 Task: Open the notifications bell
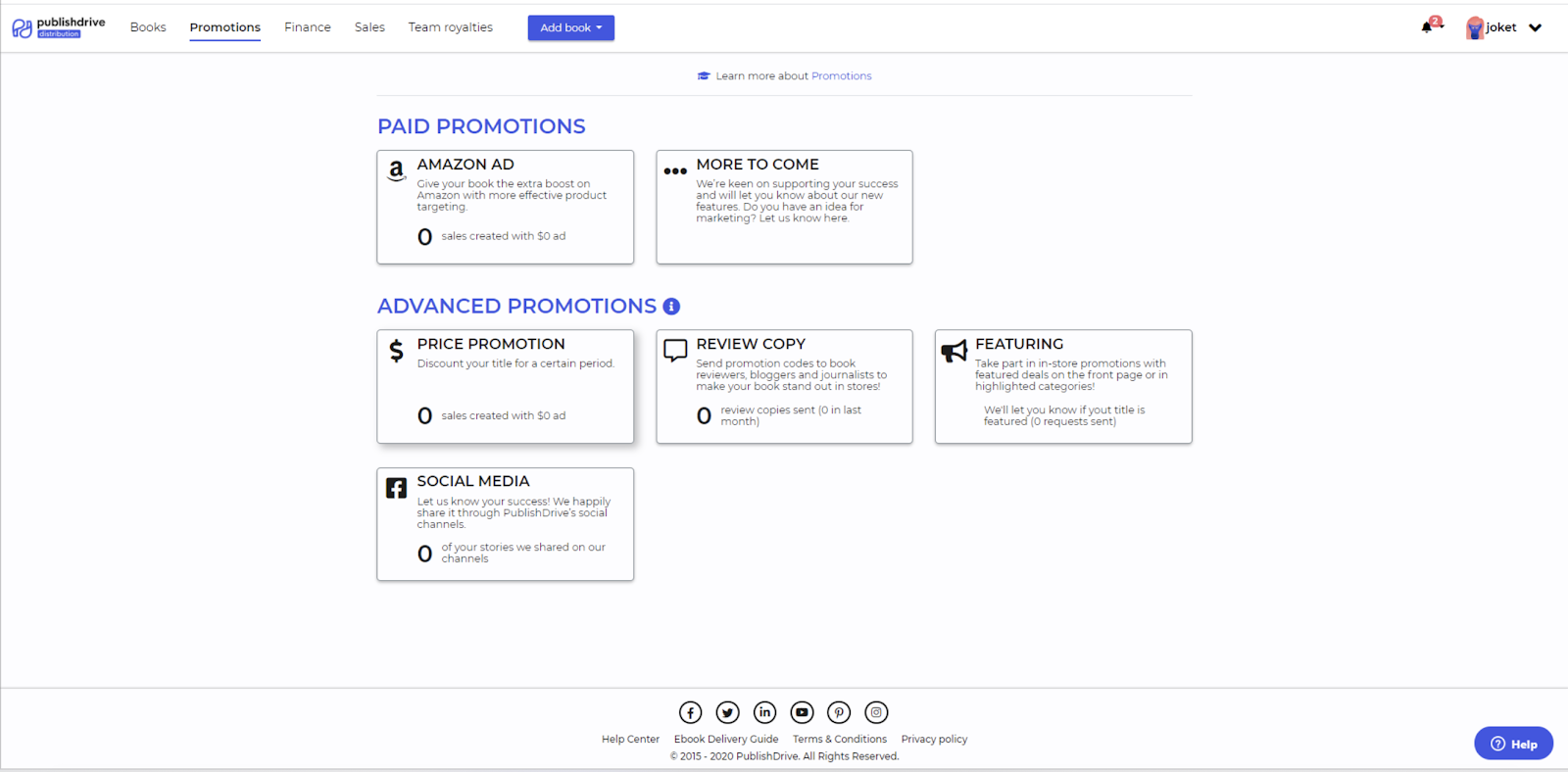(x=1427, y=27)
